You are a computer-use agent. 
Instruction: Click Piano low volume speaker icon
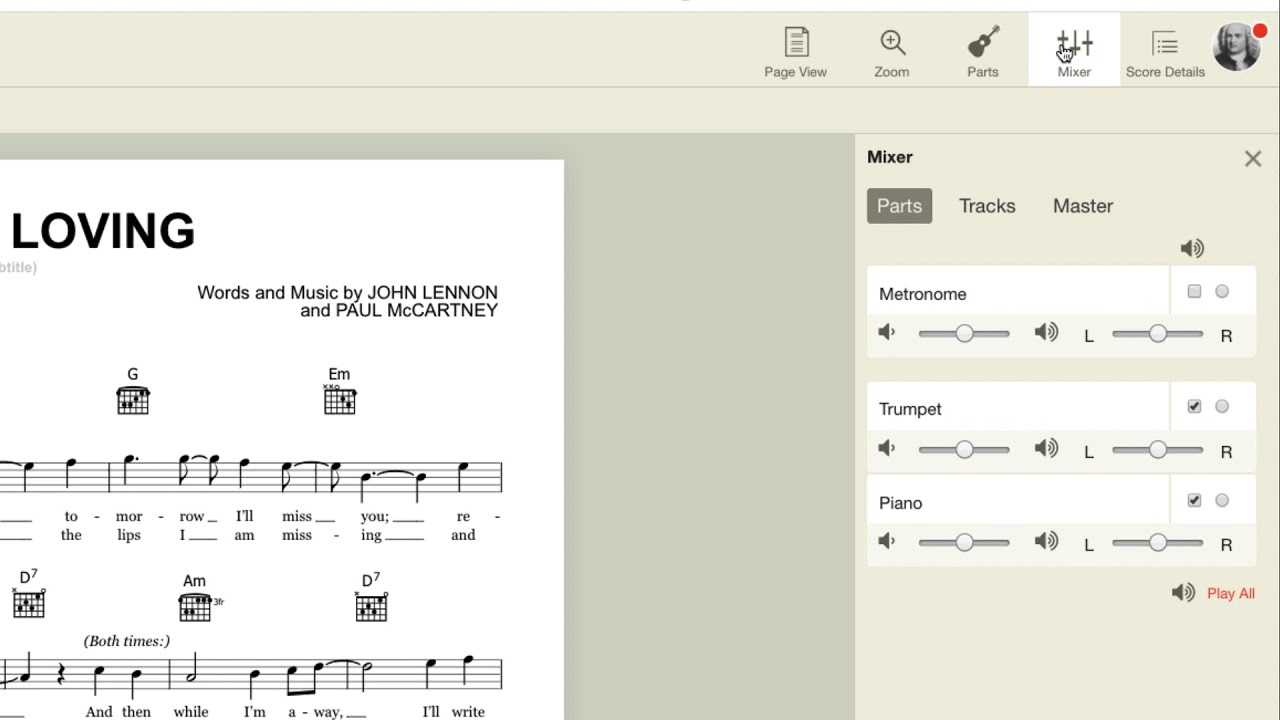(887, 542)
